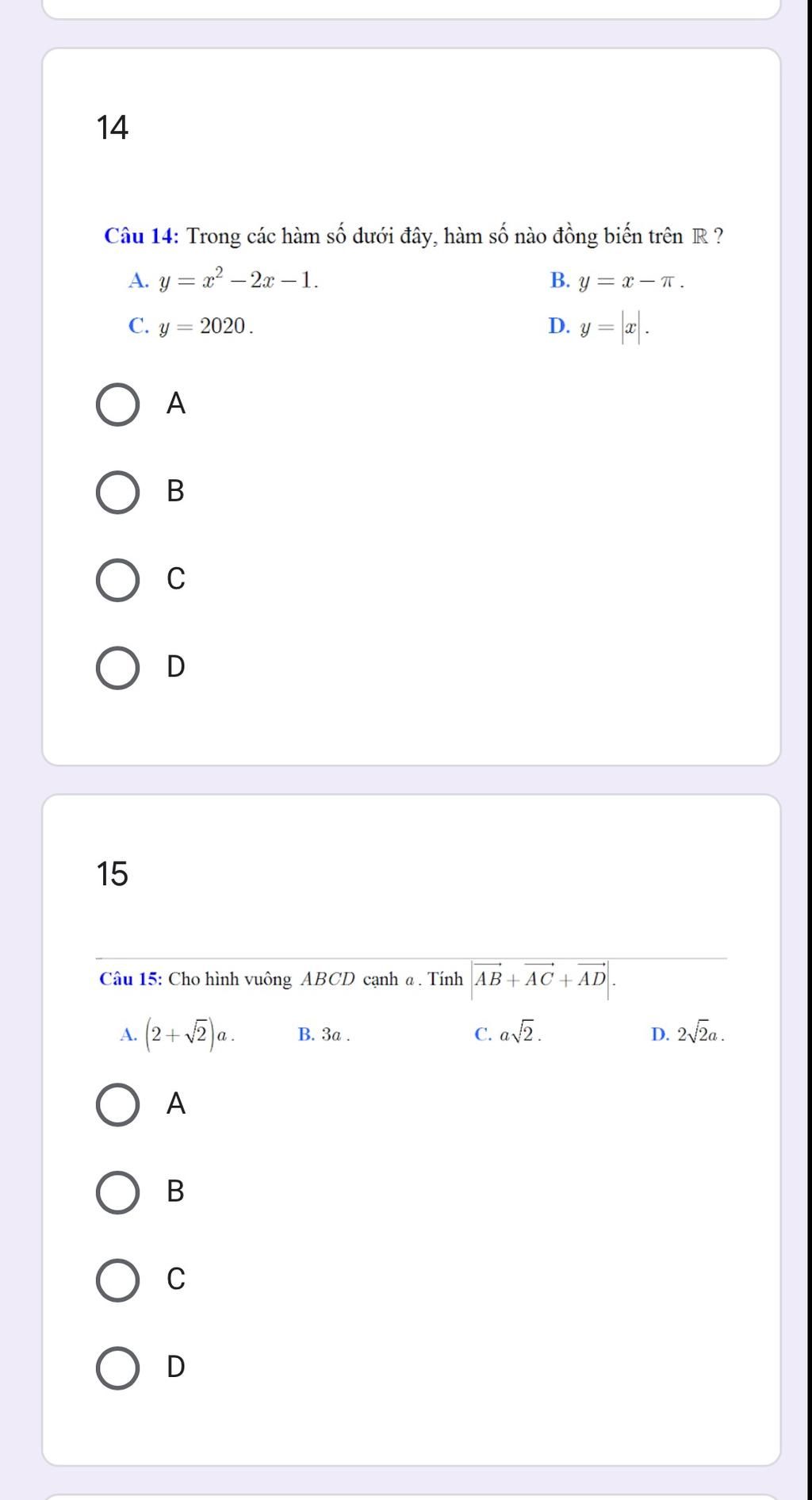The image size is (812, 1500).
Task: Click the label A under question 14
Action: [176, 405]
